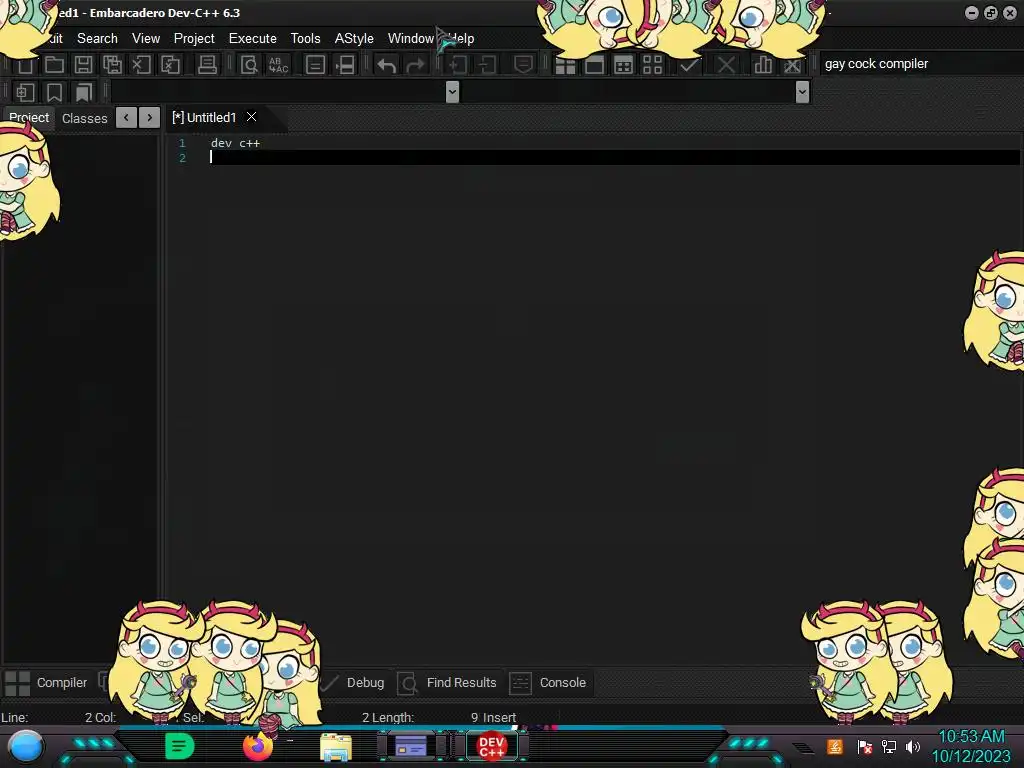Viewport: 1024px width, 768px height.
Task: Click the Dev-C++ taskbar icon
Action: click(x=492, y=746)
